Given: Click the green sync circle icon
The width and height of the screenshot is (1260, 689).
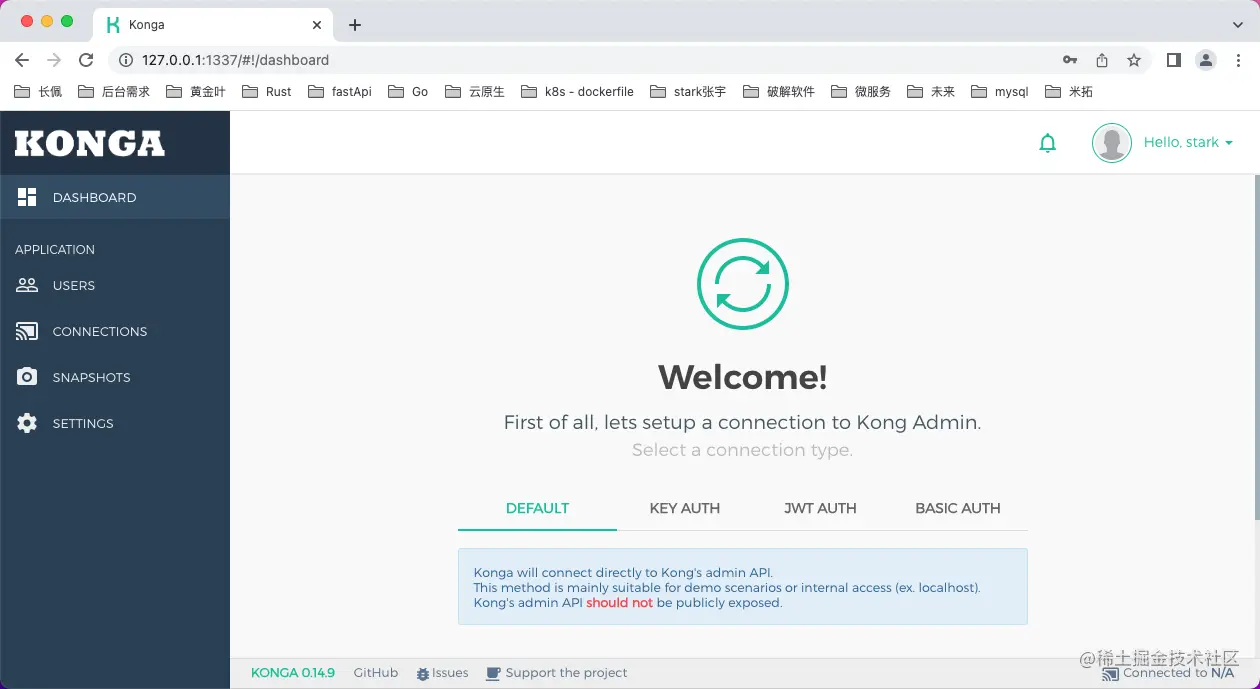Looking at the screenshot, I should [743, 284].
